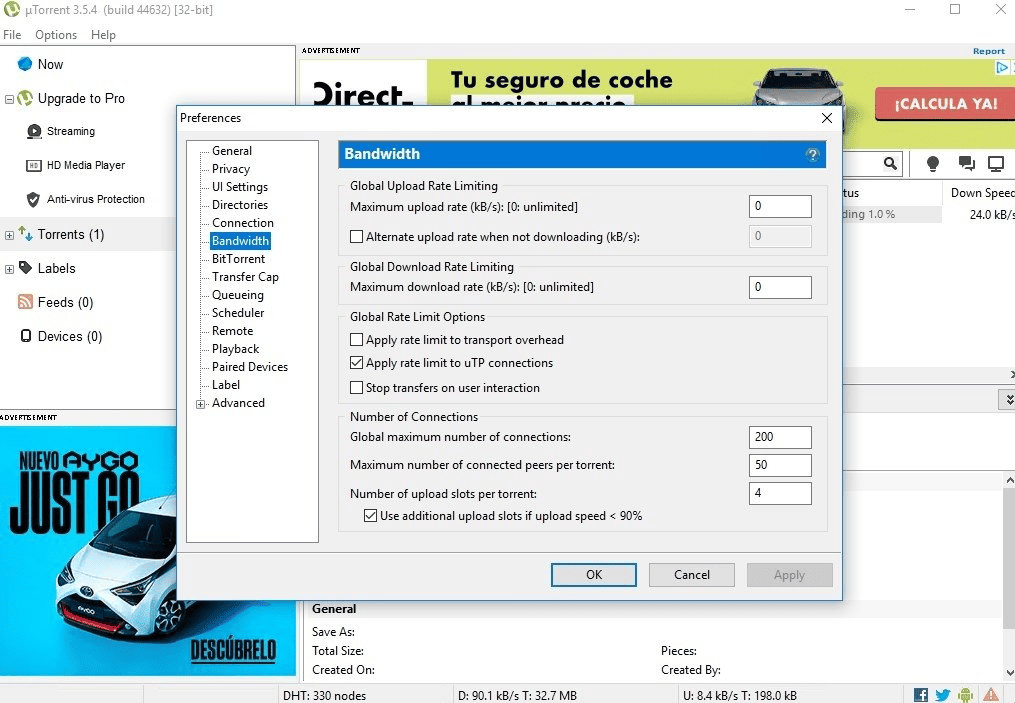Click Global maximum number of connections field
Screen dimensions: 1015x703
[x=780, y=437]
